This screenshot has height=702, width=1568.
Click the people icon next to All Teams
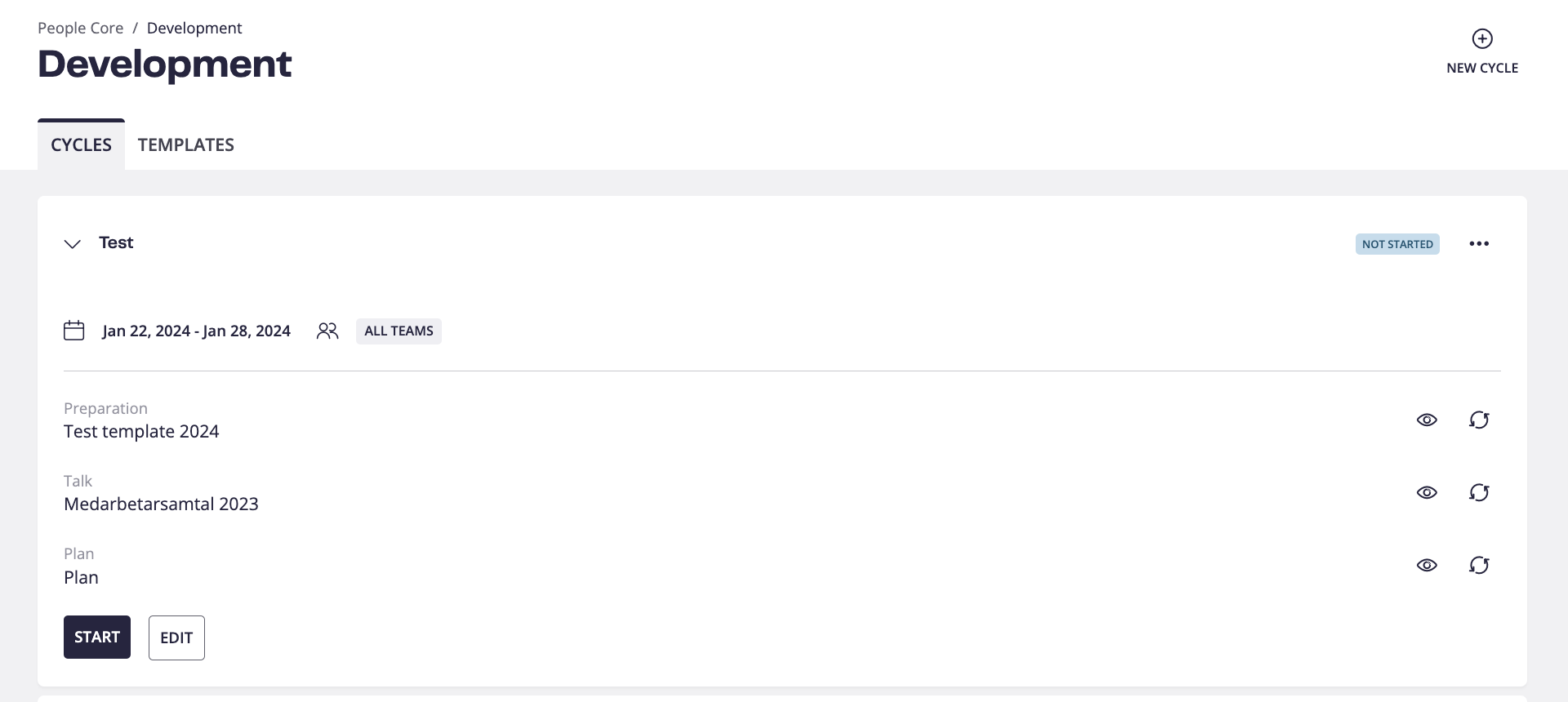[x=327, y=331]
